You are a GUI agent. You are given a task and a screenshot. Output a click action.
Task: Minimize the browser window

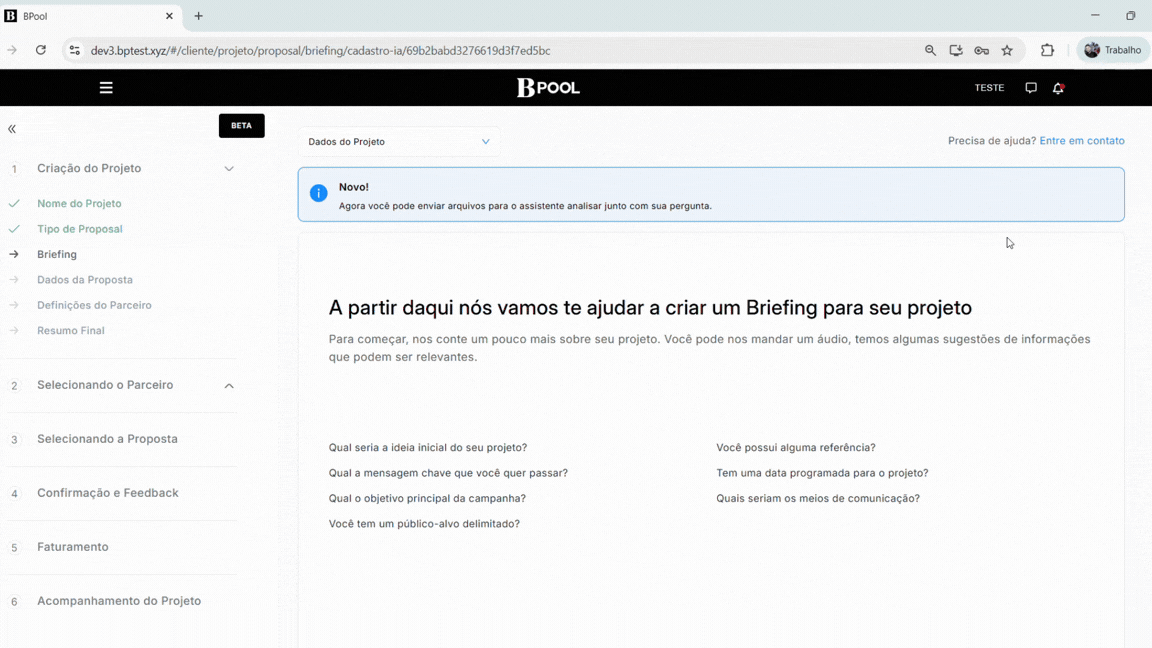(x=1095, y=15)
